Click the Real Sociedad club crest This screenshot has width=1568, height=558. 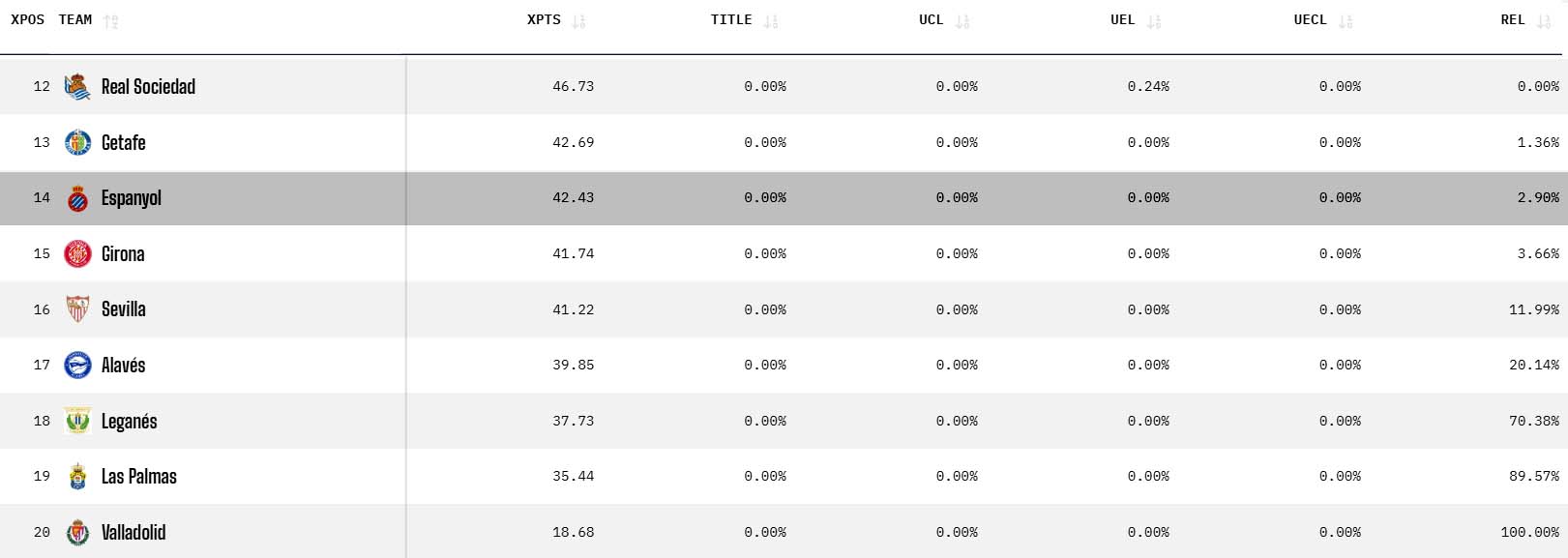tap(77, 87)
